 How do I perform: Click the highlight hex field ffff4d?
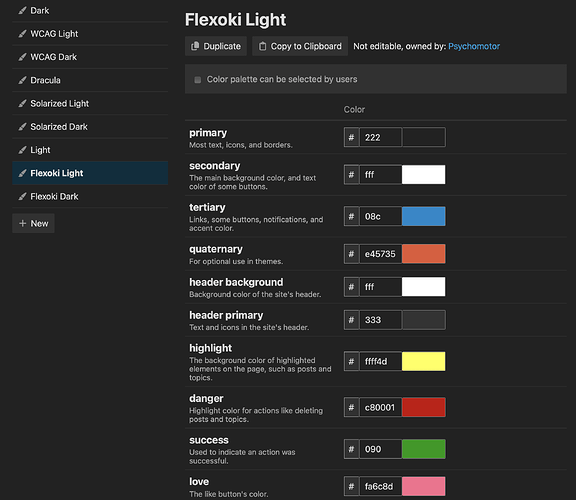(381, 361)
